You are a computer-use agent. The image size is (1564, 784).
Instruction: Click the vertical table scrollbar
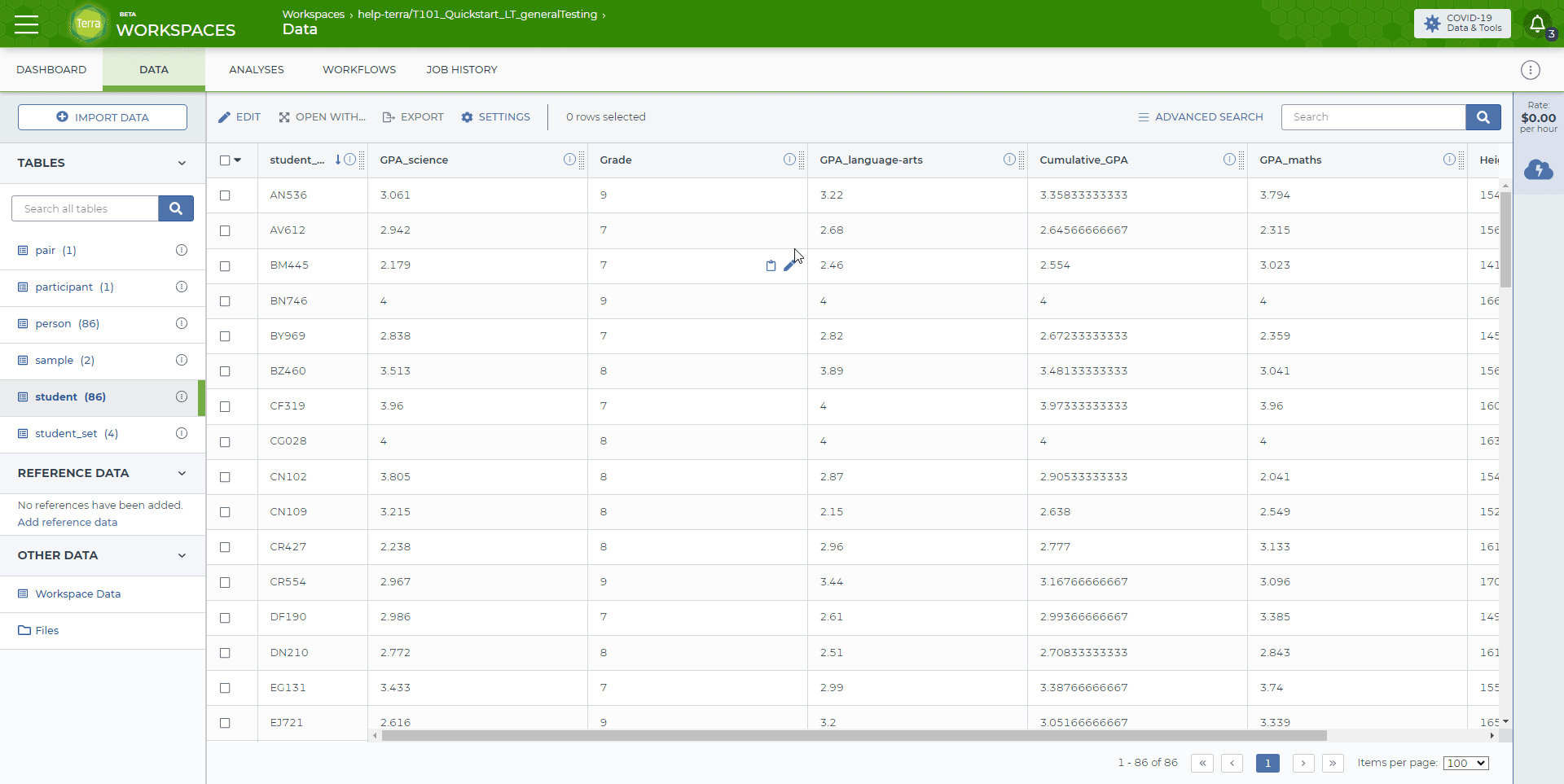tap(1505, 239)
